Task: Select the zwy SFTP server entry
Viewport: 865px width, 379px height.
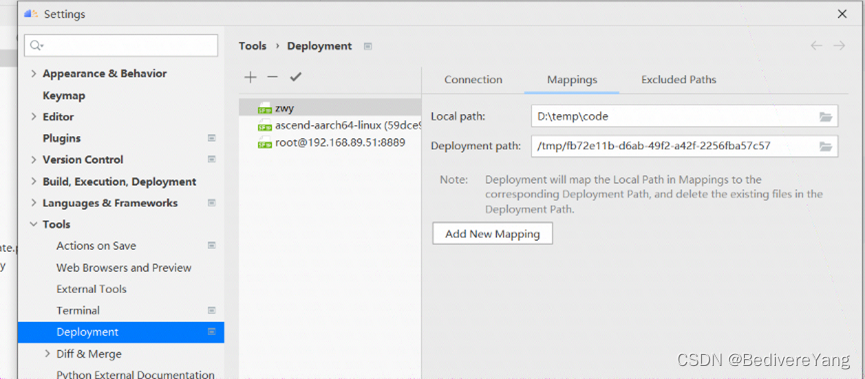Action: [x=330, y=108]
